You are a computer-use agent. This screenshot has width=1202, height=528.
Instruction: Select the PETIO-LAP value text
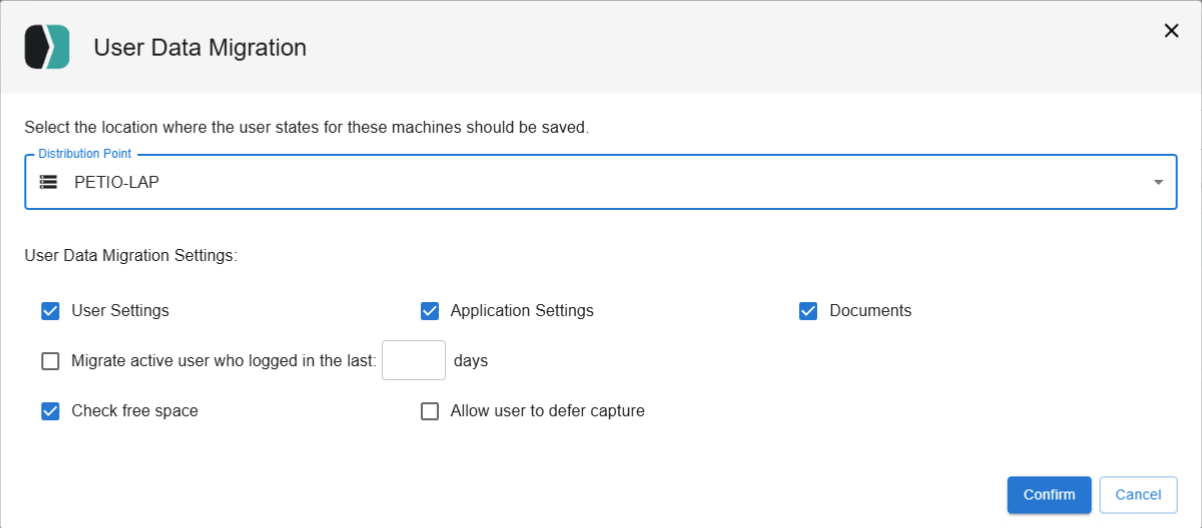[x=116, y=182]
